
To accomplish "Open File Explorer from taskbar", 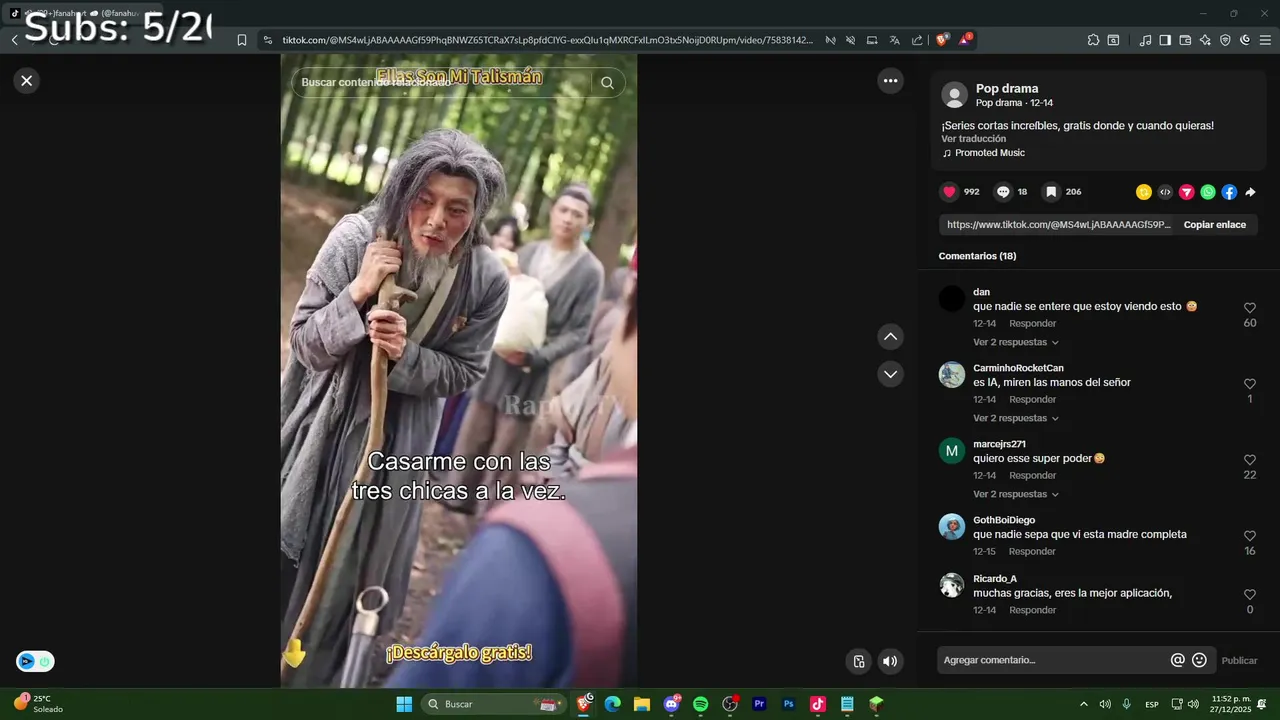I will click(x=642, y=704).
